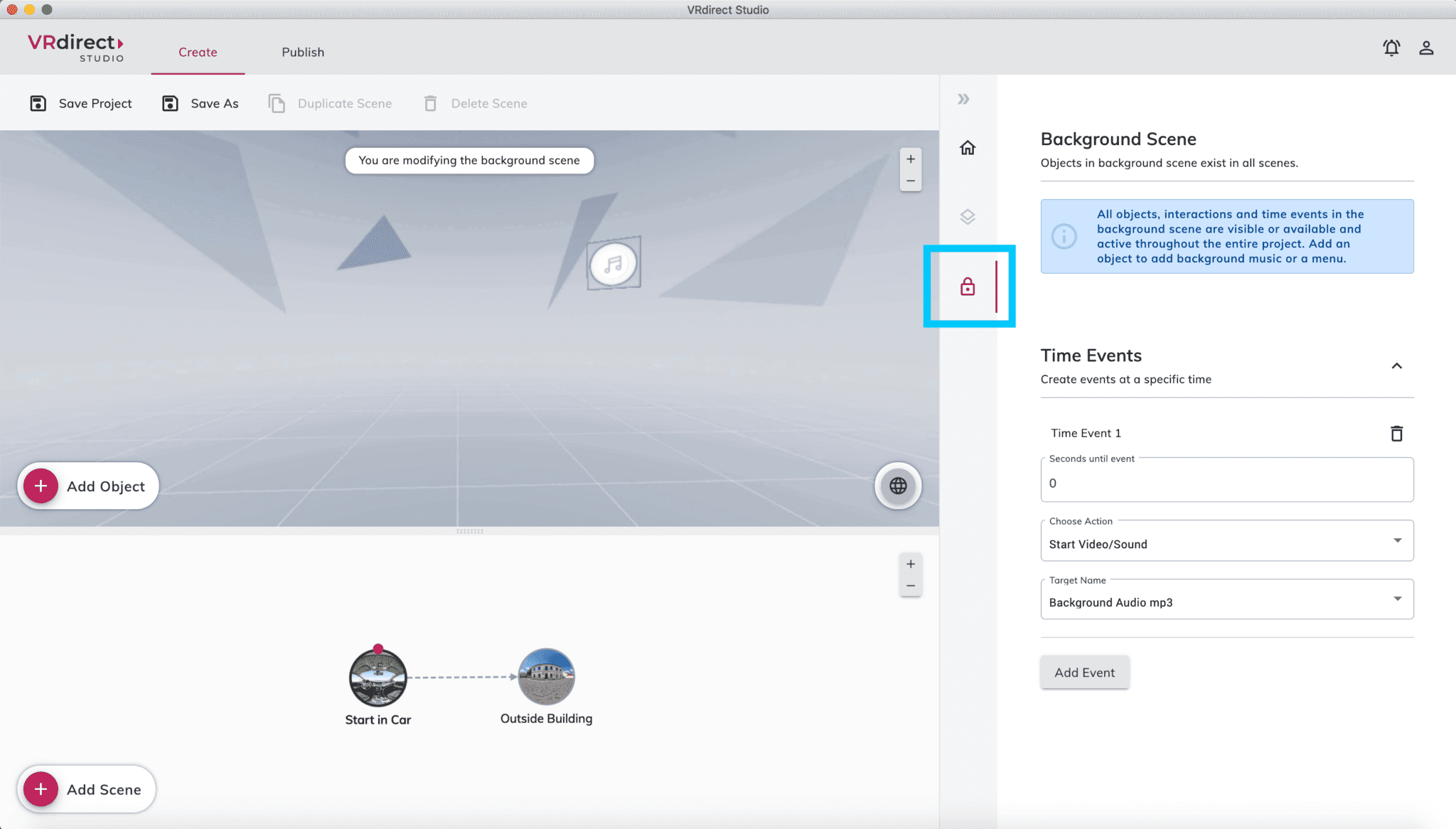Zoom out of the scene graph

point(911,586)
